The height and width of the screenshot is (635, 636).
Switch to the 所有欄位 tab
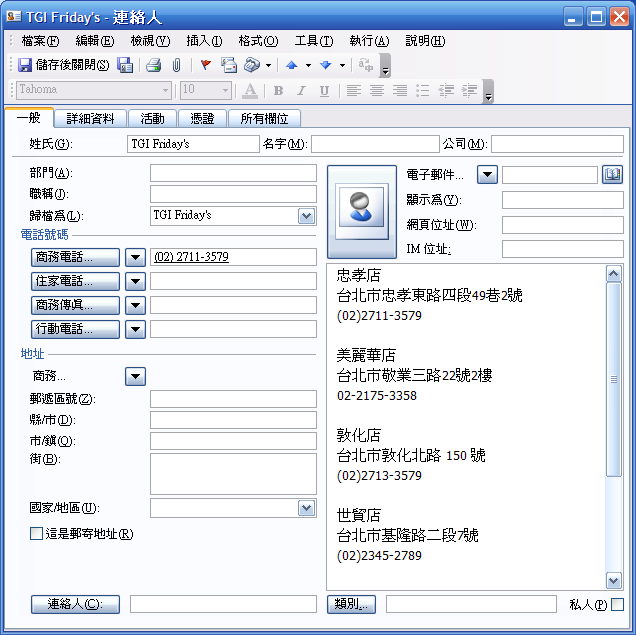click(x=264, y=118)
